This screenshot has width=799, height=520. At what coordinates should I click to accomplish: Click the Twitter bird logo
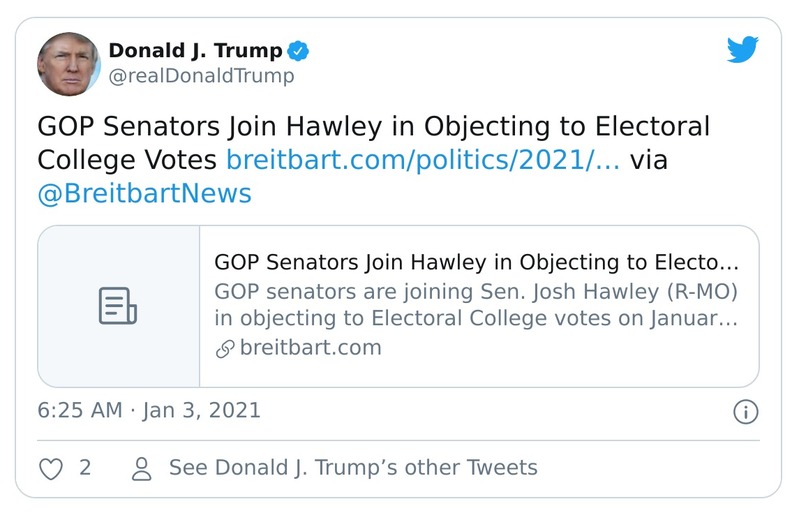[x=743, y=49]
